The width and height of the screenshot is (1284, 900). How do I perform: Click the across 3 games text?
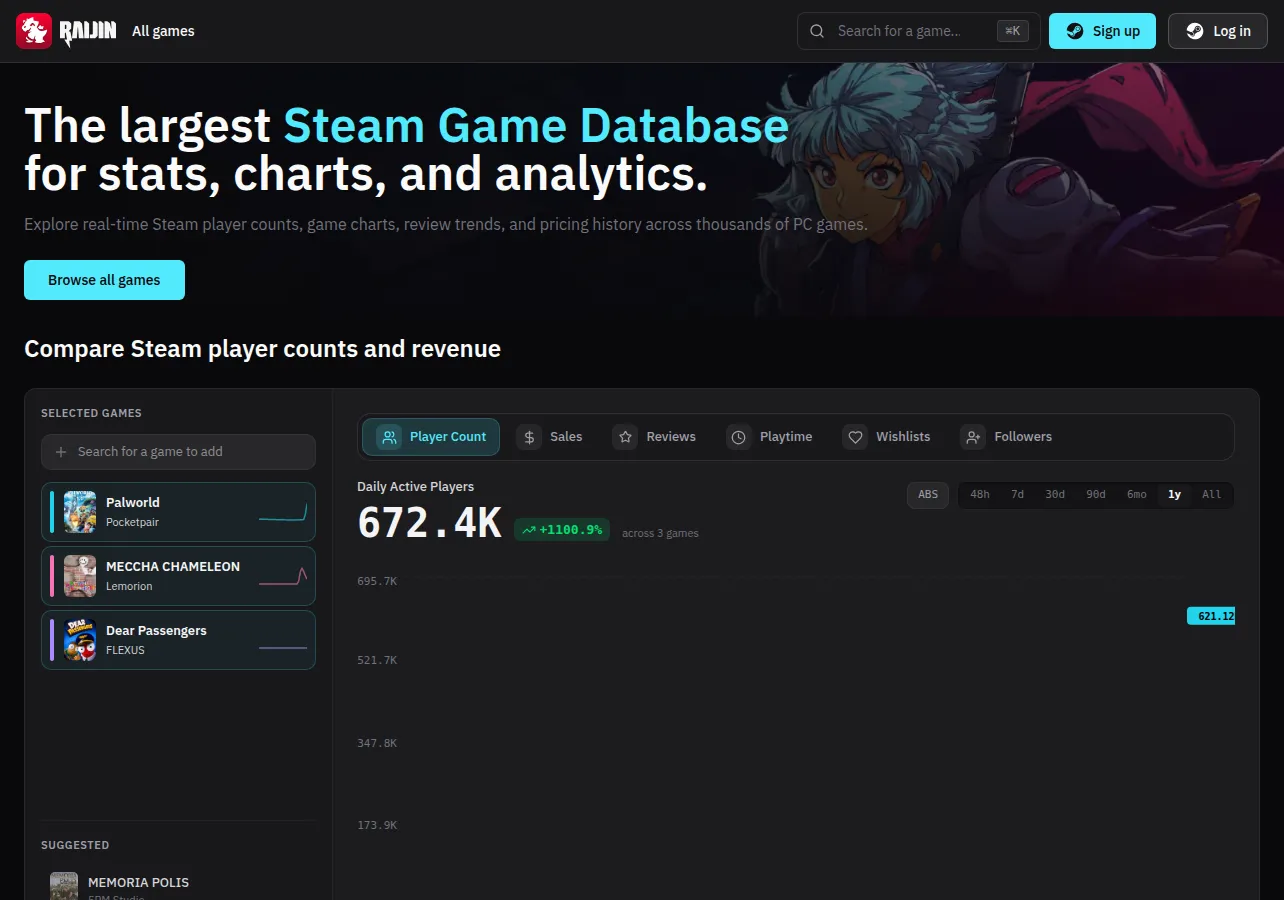[660, 533]
